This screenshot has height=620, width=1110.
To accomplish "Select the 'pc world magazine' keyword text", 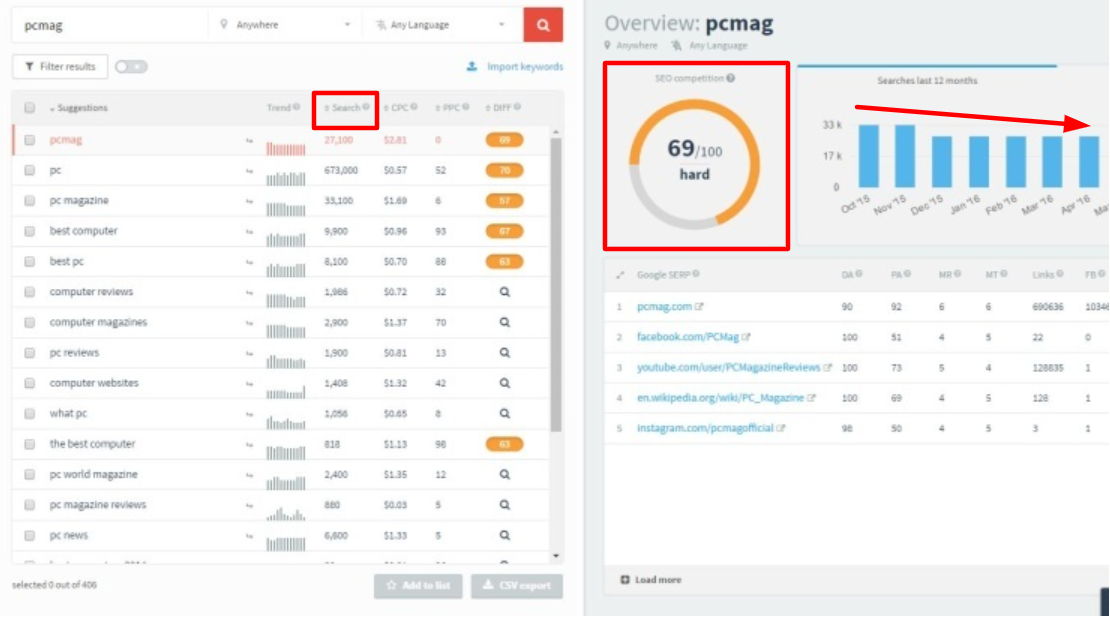I will click(93, 474).
